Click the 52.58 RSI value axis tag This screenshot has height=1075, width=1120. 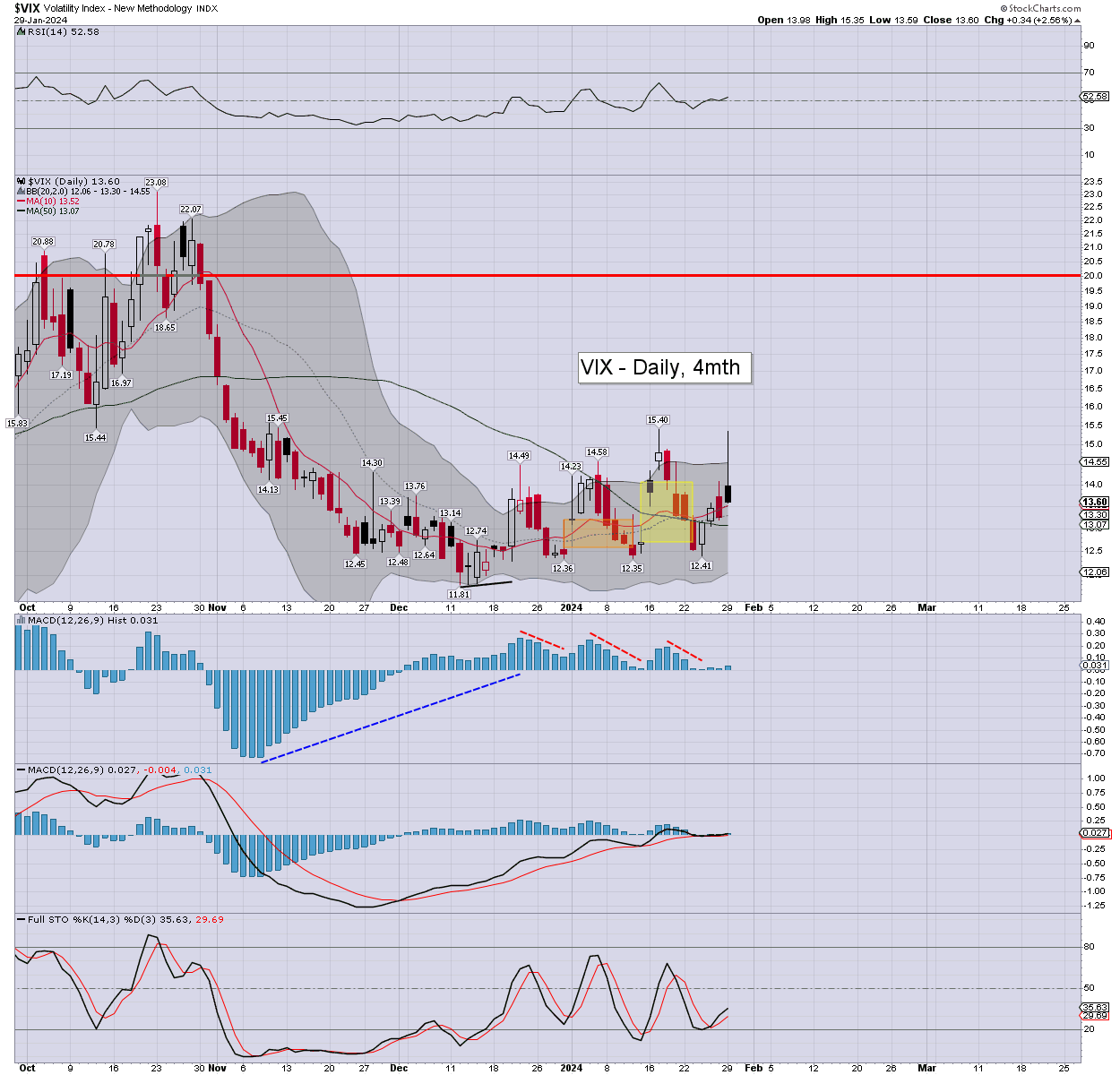pos(1095,96)
